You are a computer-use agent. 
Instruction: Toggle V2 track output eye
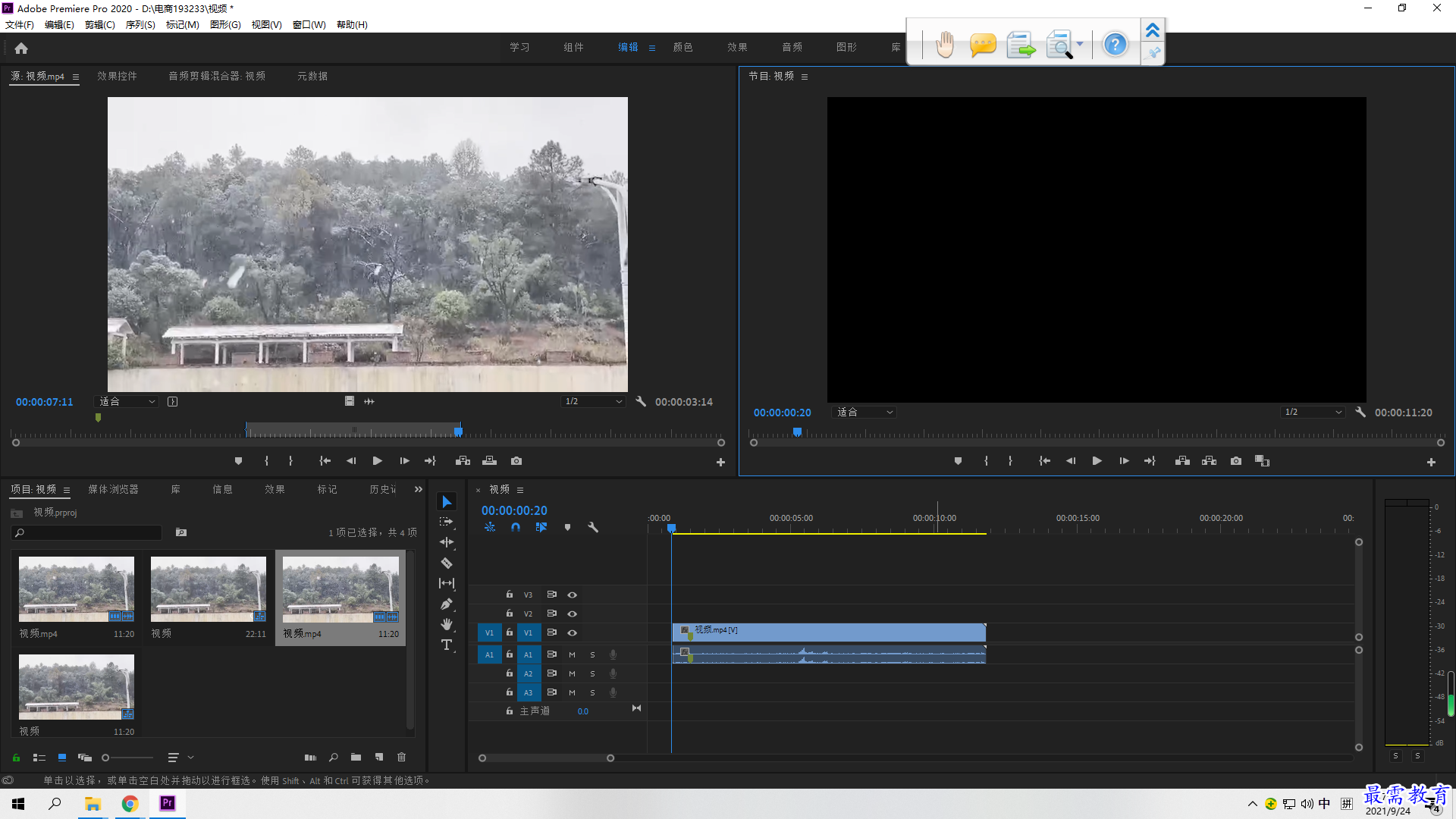pos(573,613)
